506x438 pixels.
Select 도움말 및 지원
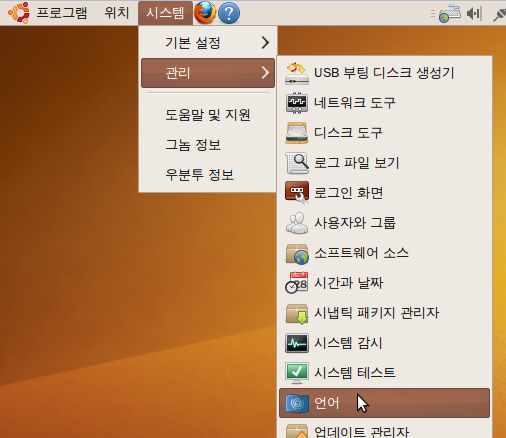(x=208, y=115)
